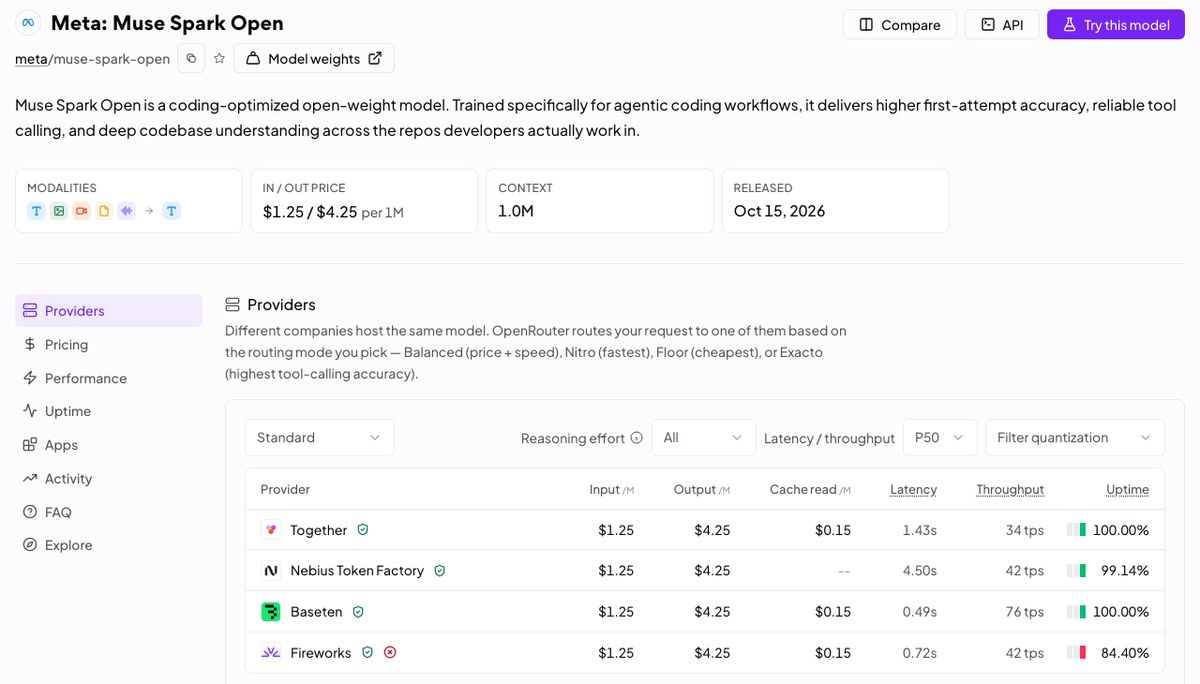Click the Cache read column header
Viewport: 1200px width, 684px height.
810,489
